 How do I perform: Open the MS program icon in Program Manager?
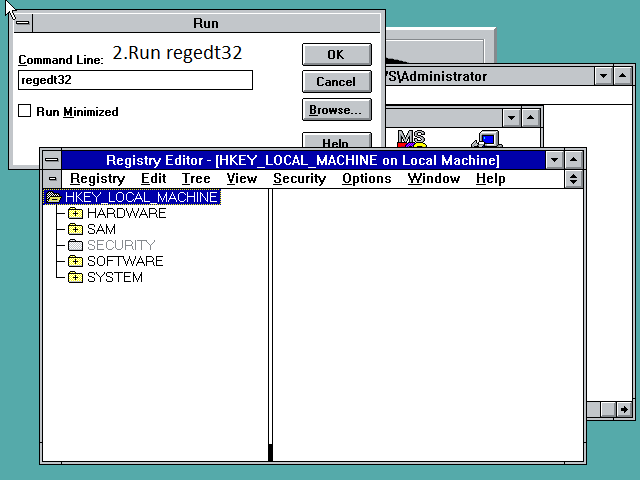coord(412,138)
